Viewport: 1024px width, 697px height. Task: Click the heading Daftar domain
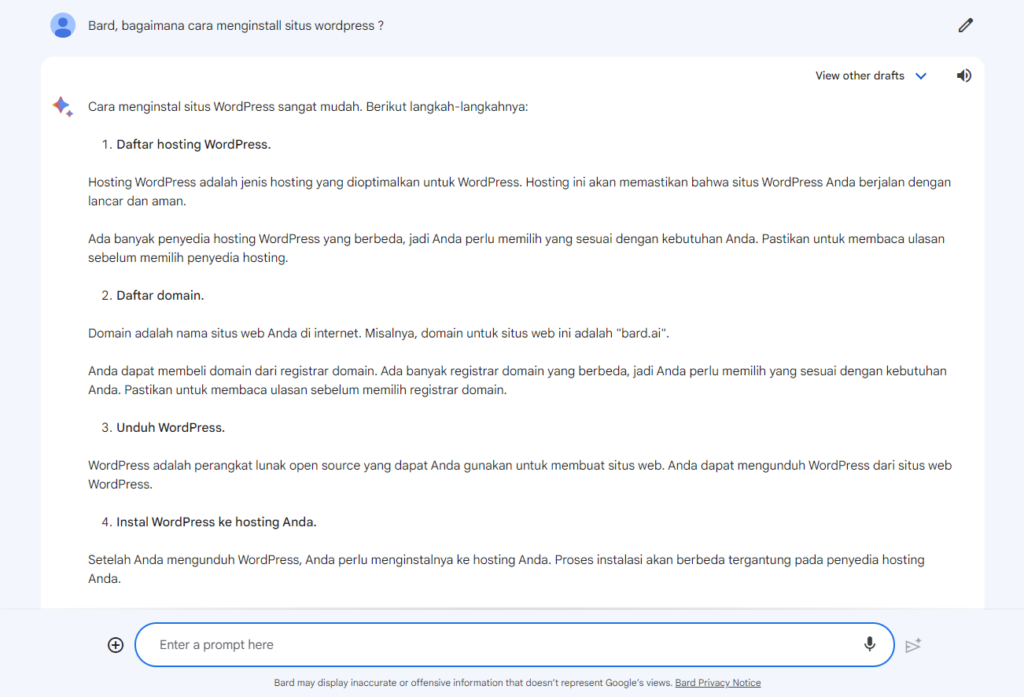[x=160, y=295]
